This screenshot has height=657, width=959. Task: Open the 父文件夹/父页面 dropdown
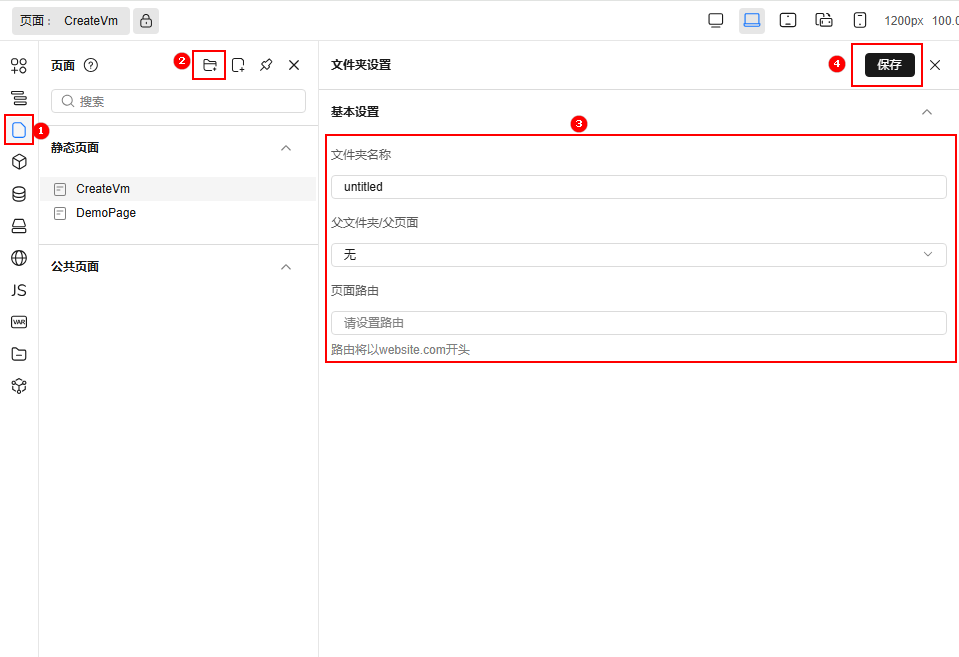638,255
